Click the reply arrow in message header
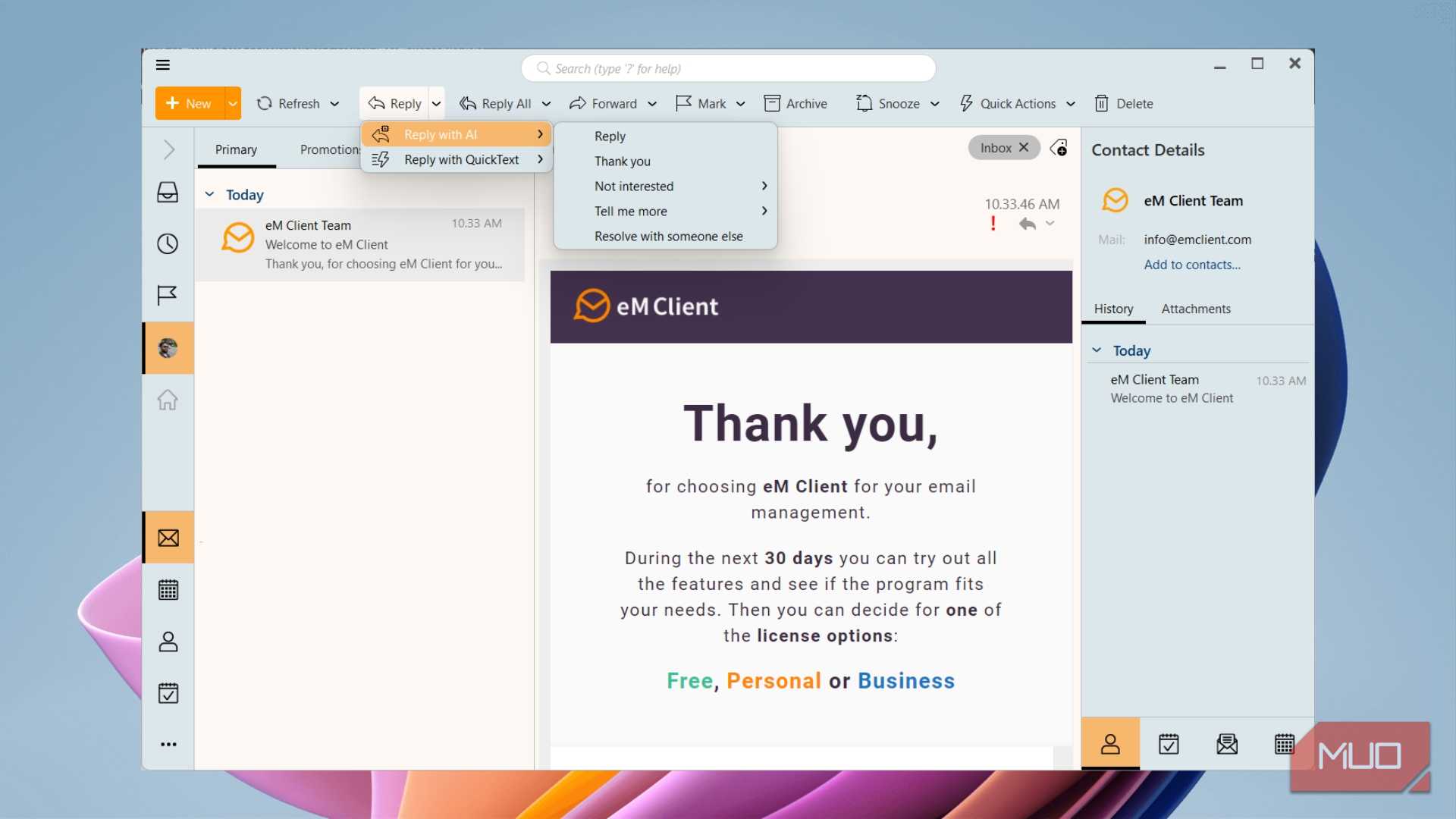 click(x=1027, y=224)
